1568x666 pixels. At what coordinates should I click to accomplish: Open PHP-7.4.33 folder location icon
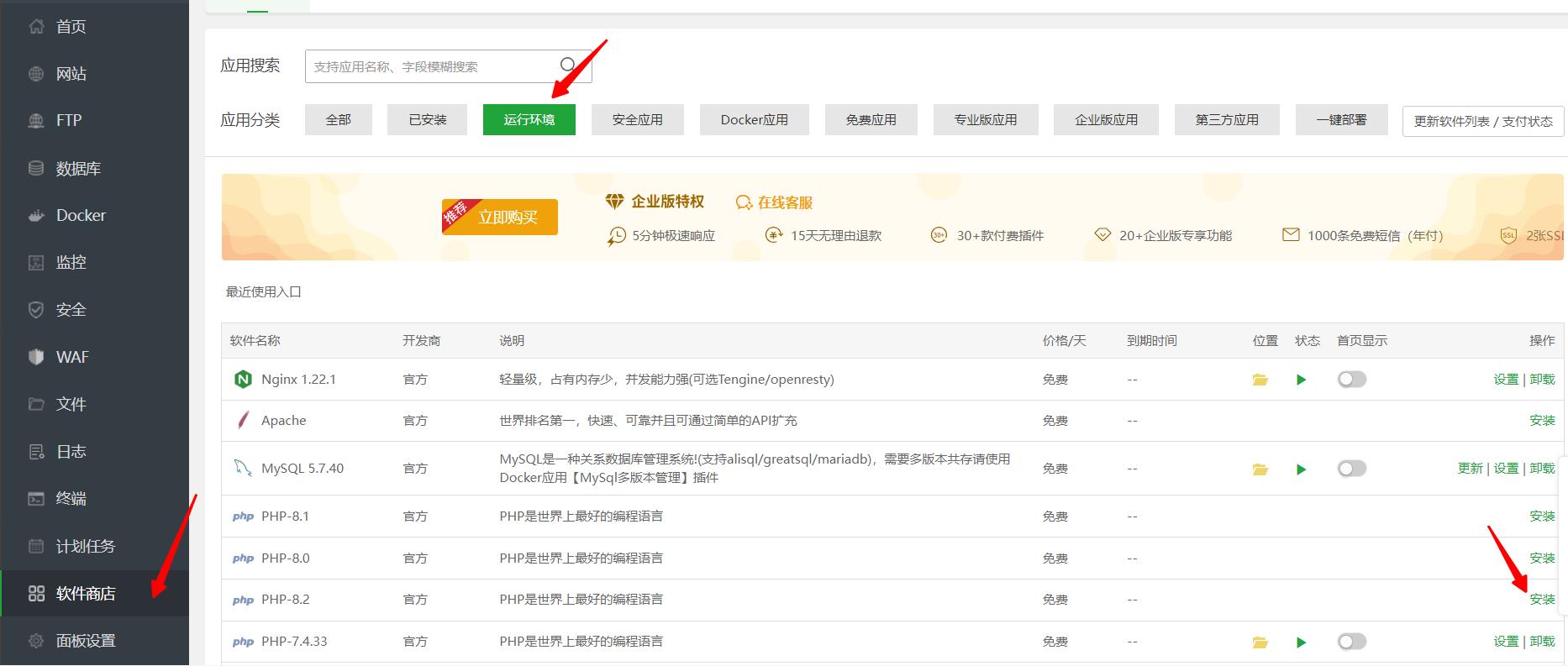click(1260, 642)
